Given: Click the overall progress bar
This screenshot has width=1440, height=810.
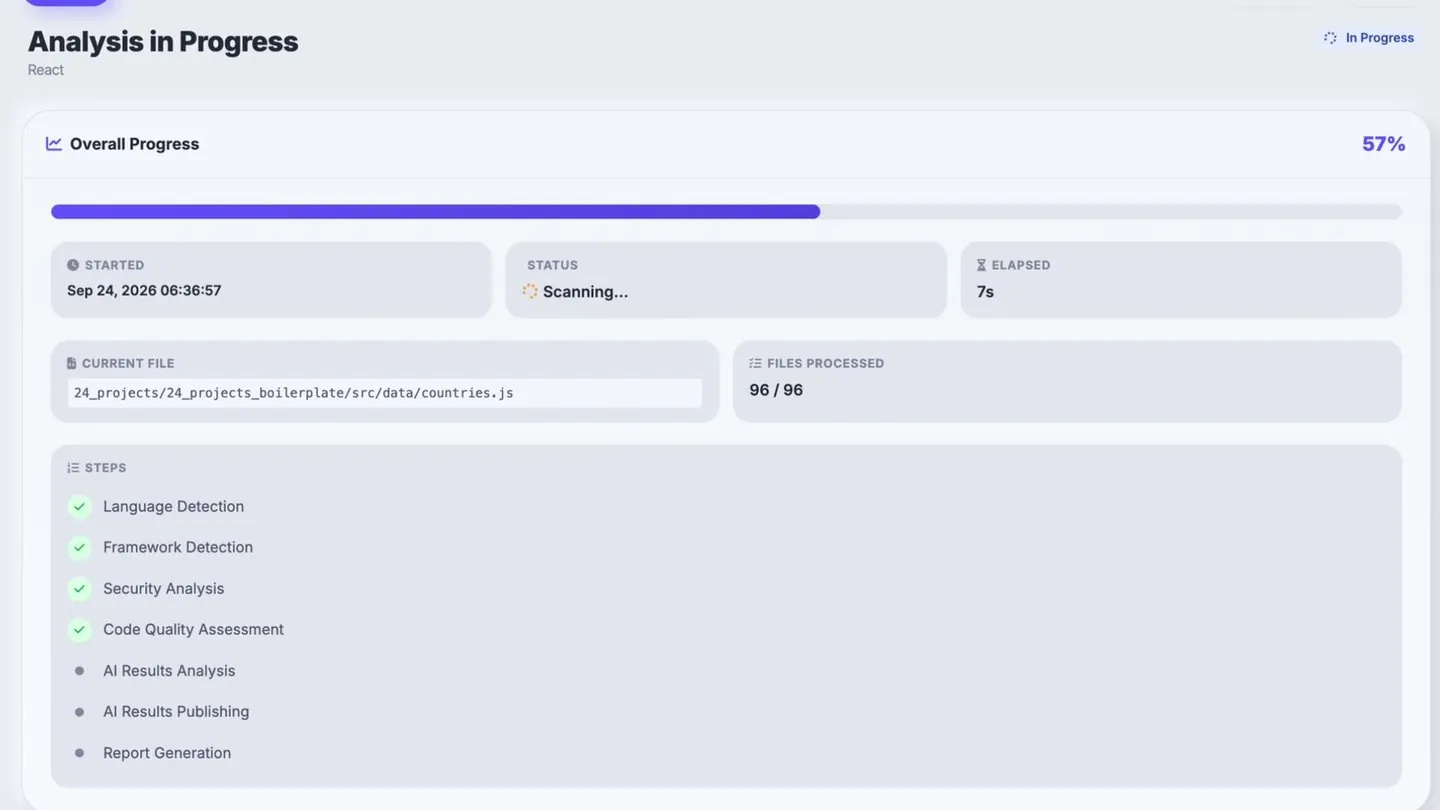Looking at the screenshot, I should tap(726, 212).
